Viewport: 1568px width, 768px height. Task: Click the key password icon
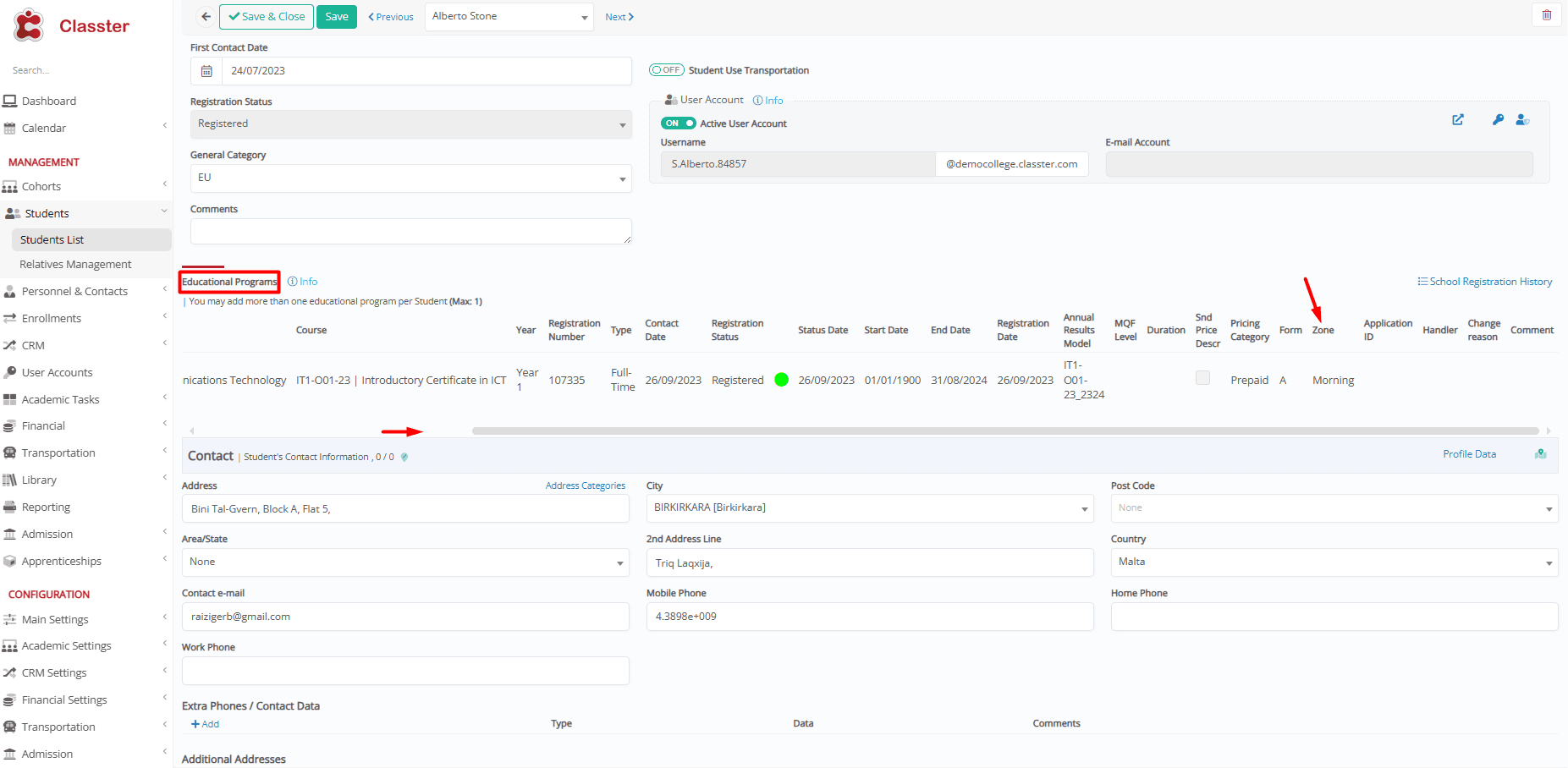tap(1498, 120)
